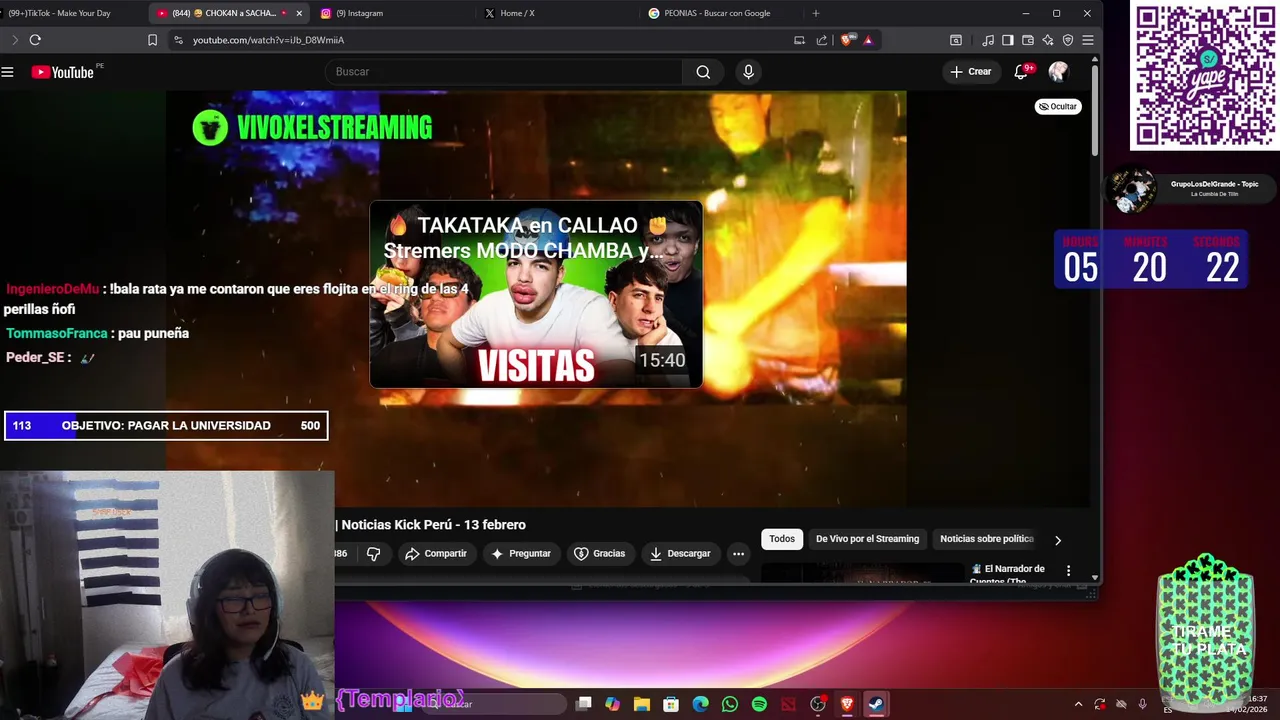Open the Crear menu
This screenshot has width=1280, height=720.
coord(970,72)
